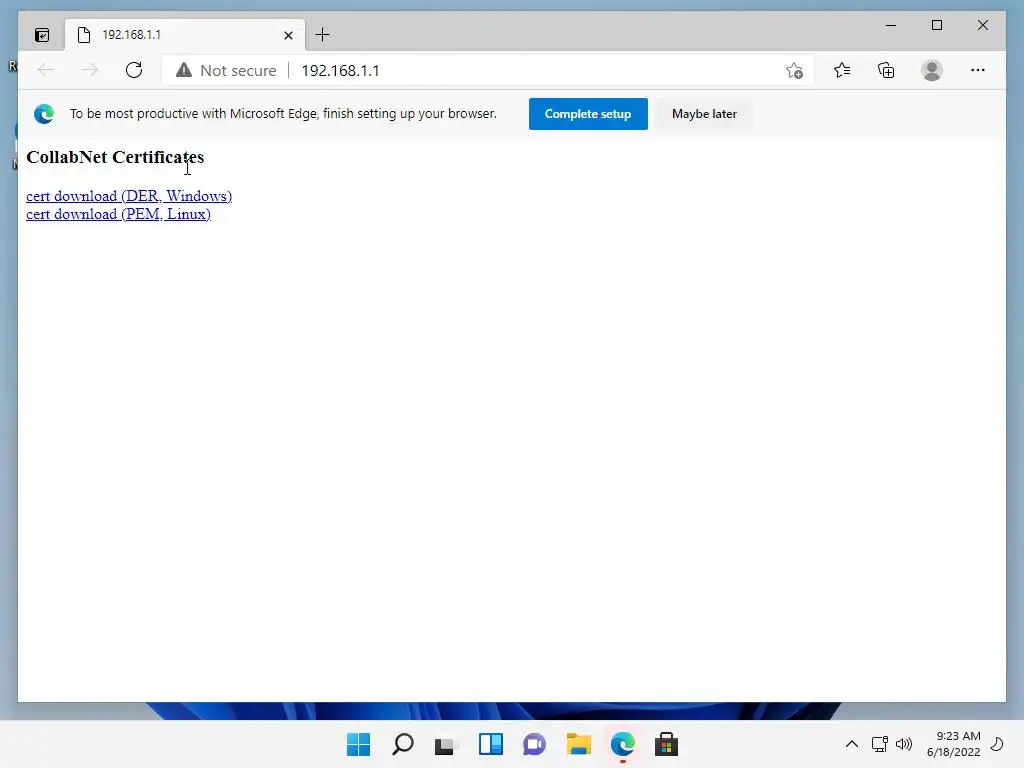This screenshot has height=768, width=1024.
Task: Add this page to favorites
Action: 794,71
